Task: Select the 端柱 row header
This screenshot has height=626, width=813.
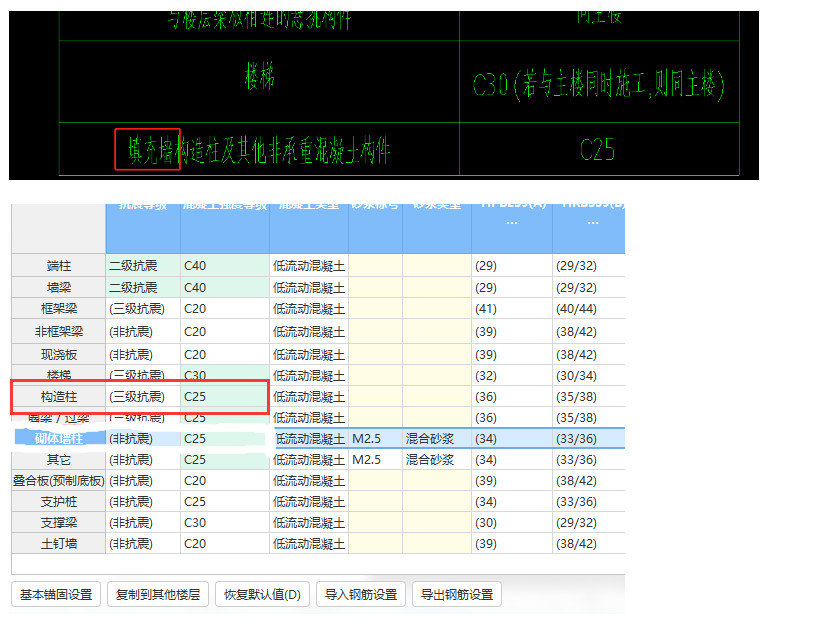Action: (x=59, y=266)
